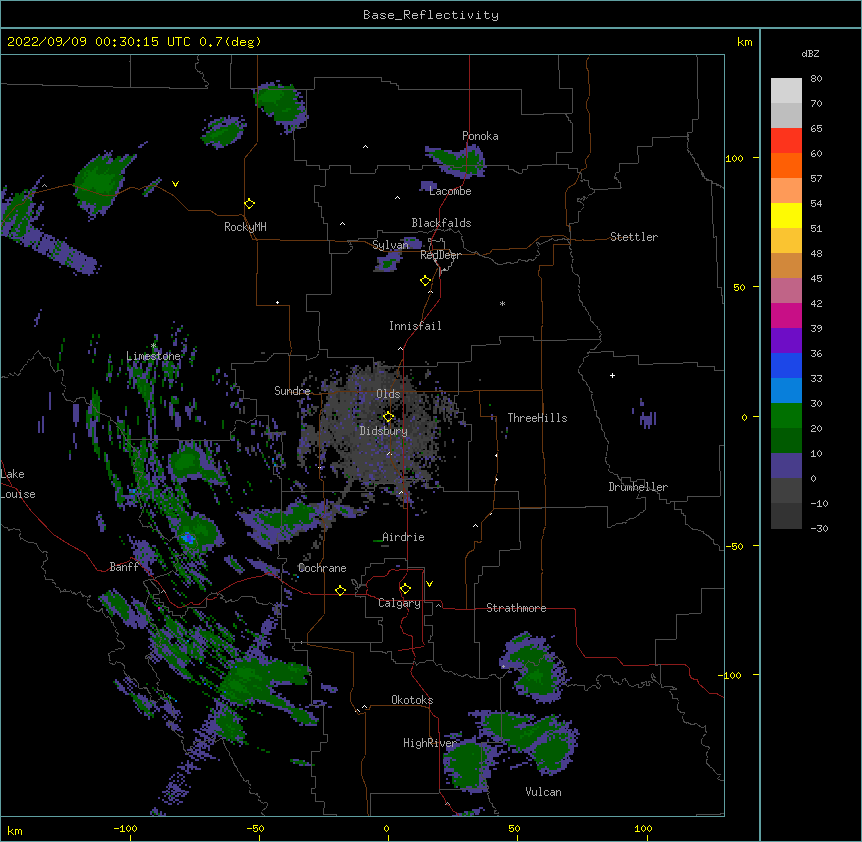Select the Limestone label

[x=153, y=356]
